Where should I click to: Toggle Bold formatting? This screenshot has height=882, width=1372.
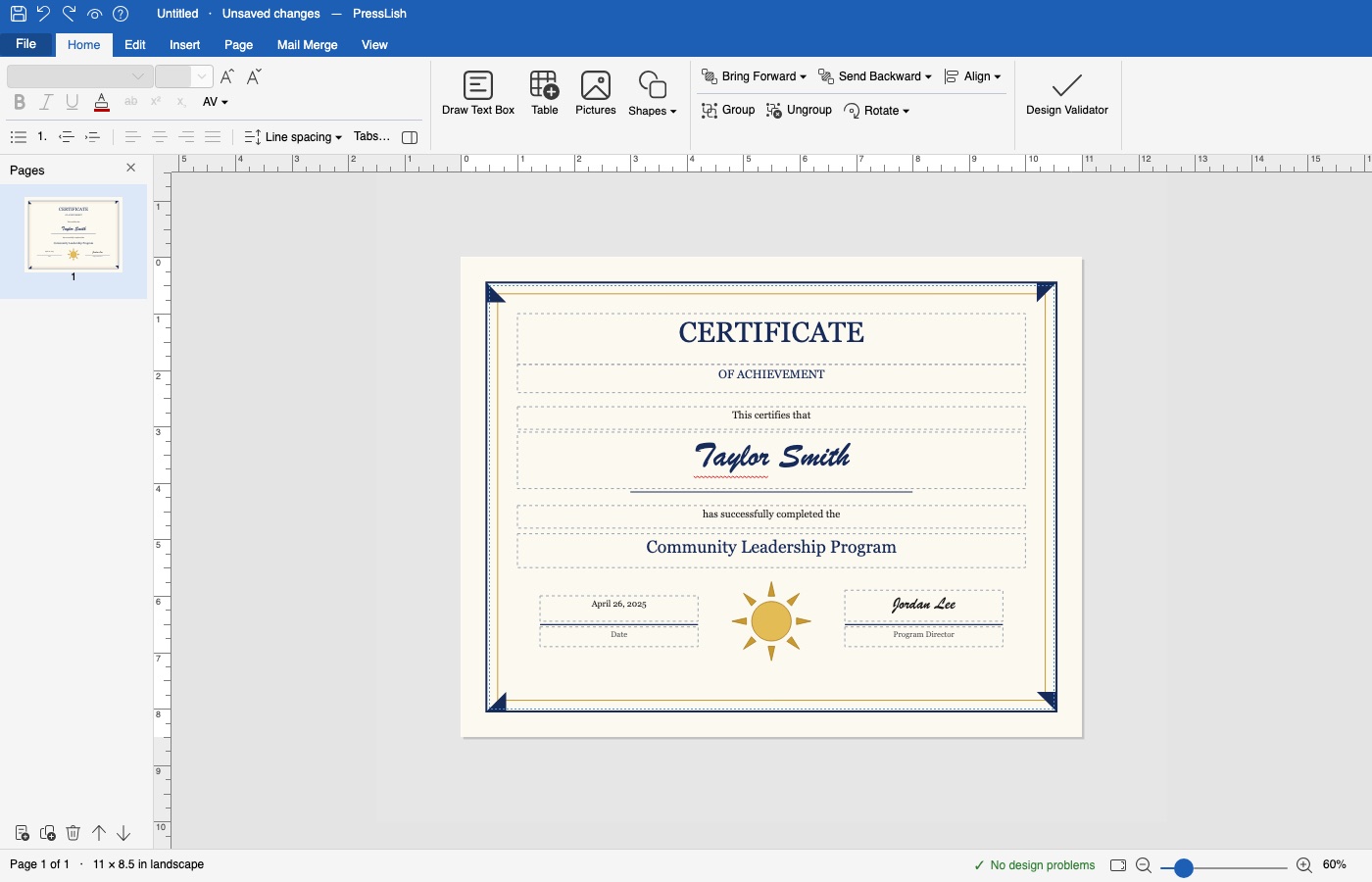point(19,102)
